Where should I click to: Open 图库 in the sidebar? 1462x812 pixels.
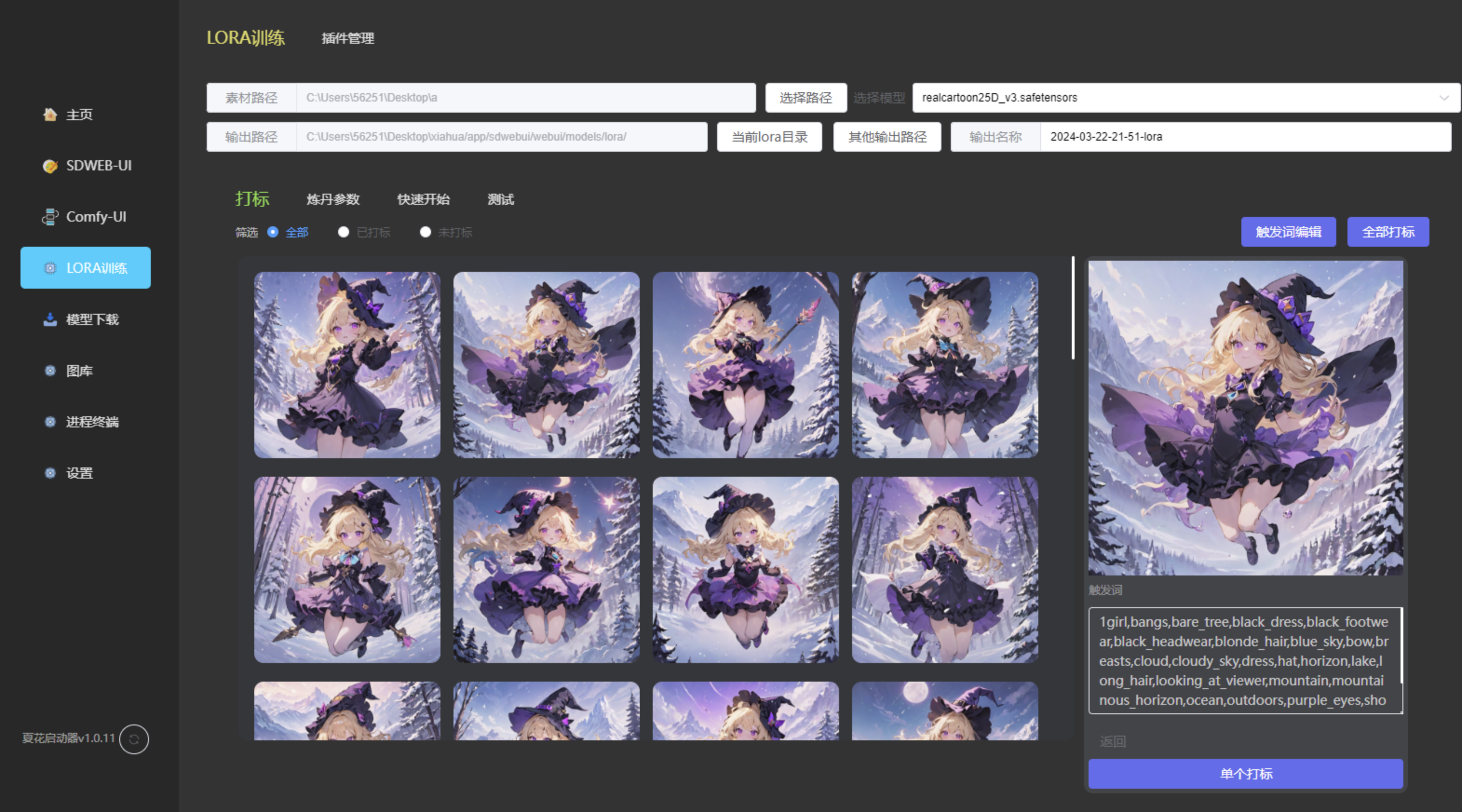[86, 371]
